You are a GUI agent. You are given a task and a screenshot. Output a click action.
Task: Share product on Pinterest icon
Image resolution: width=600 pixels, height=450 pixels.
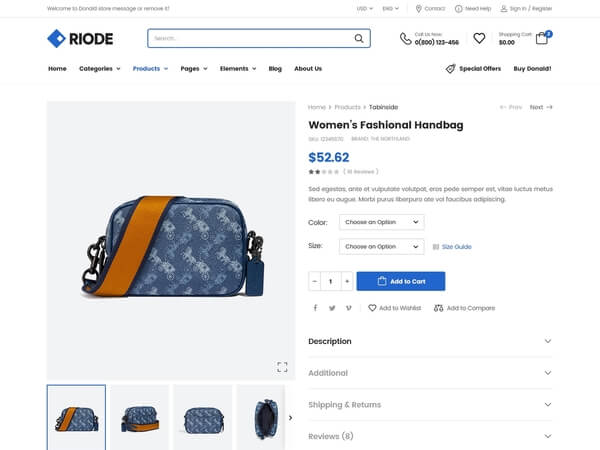349,308
